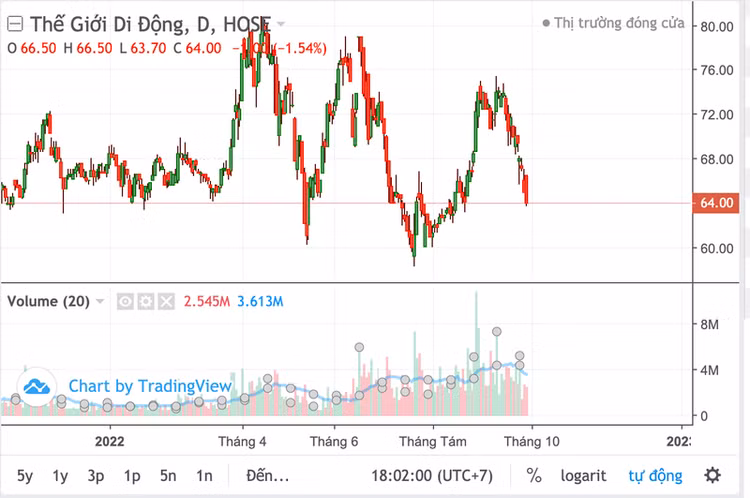Switch to 1n time range
Viewport: 750px width, 498px height.
(204, 476)
